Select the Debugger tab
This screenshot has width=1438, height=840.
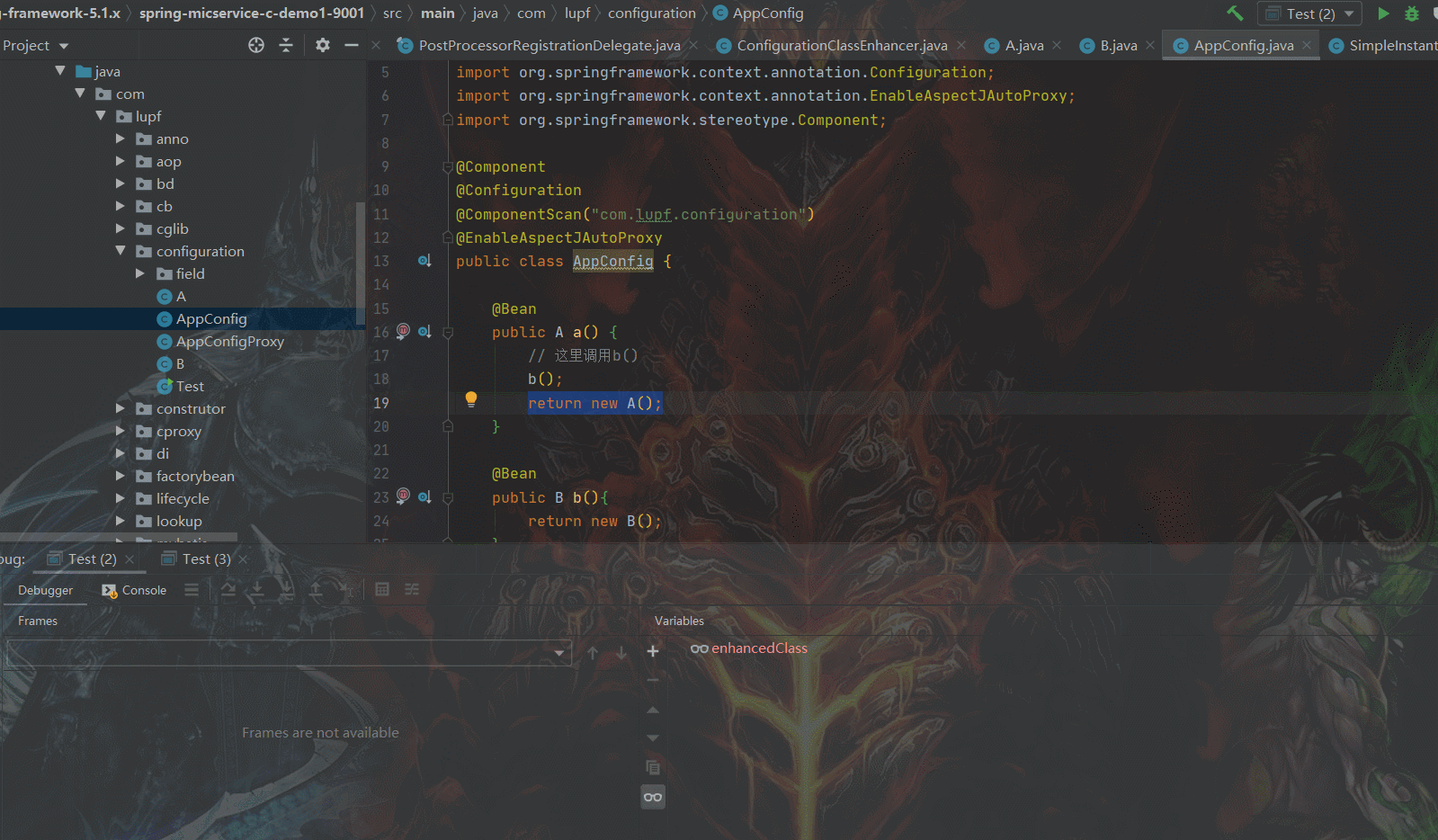pos(45,590)
